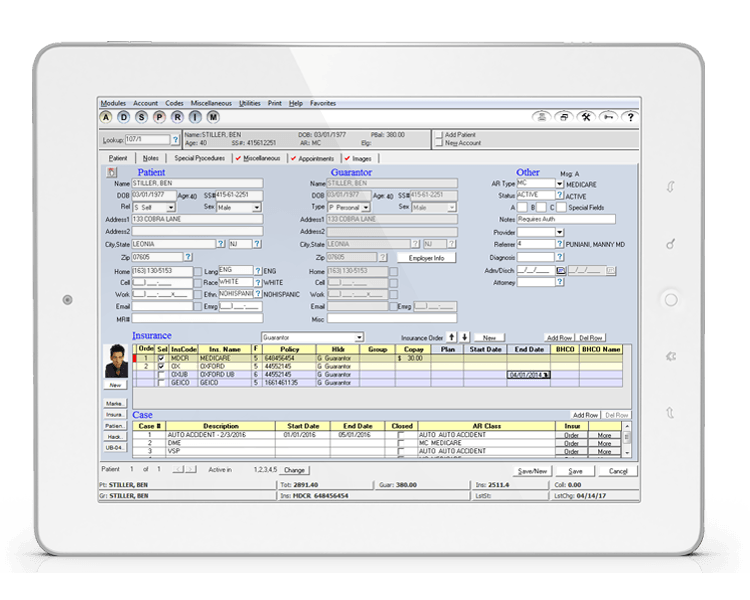Move insurance order down with arrow
Image resolution: width=750 pixels, height=600 pixels.
pos(464,337)
